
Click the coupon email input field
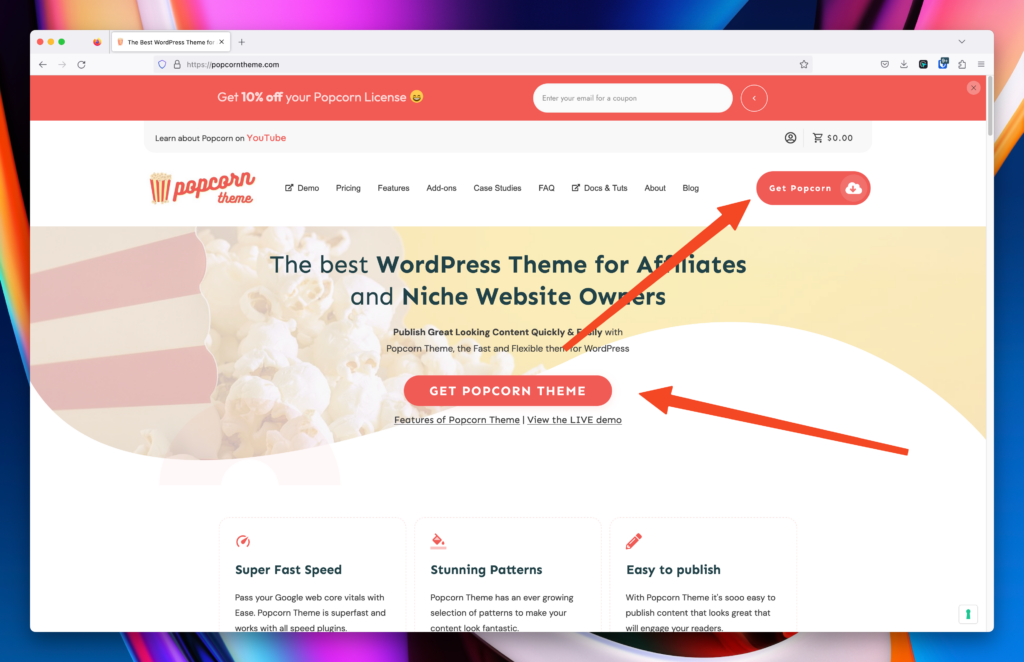coord(632,98)
